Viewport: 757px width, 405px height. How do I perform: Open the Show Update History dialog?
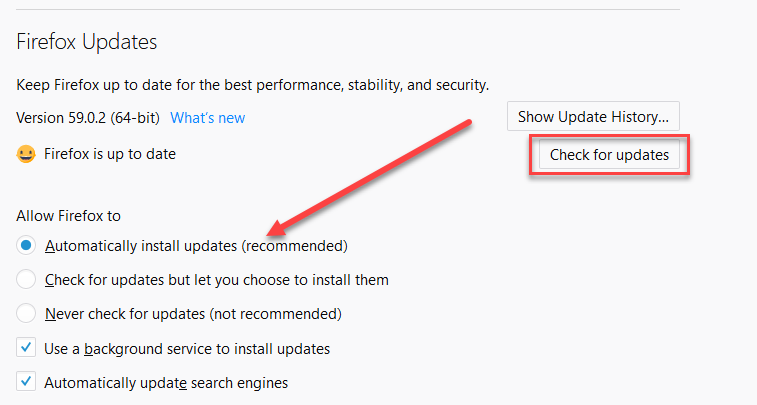tap(593, 116)
